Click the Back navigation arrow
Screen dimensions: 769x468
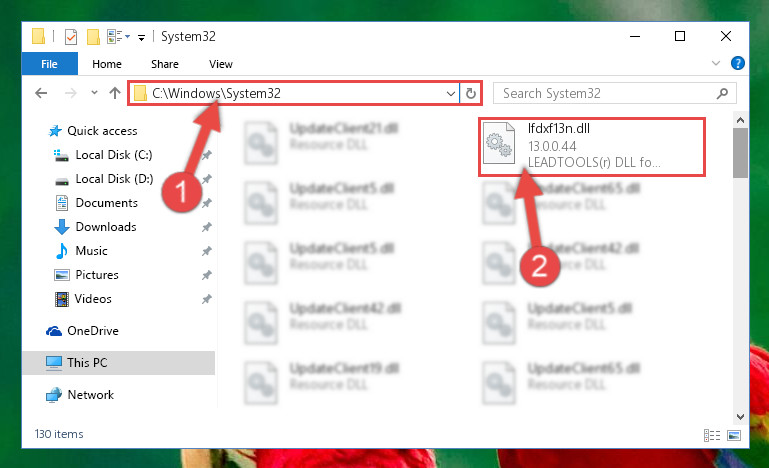point(41,93)
